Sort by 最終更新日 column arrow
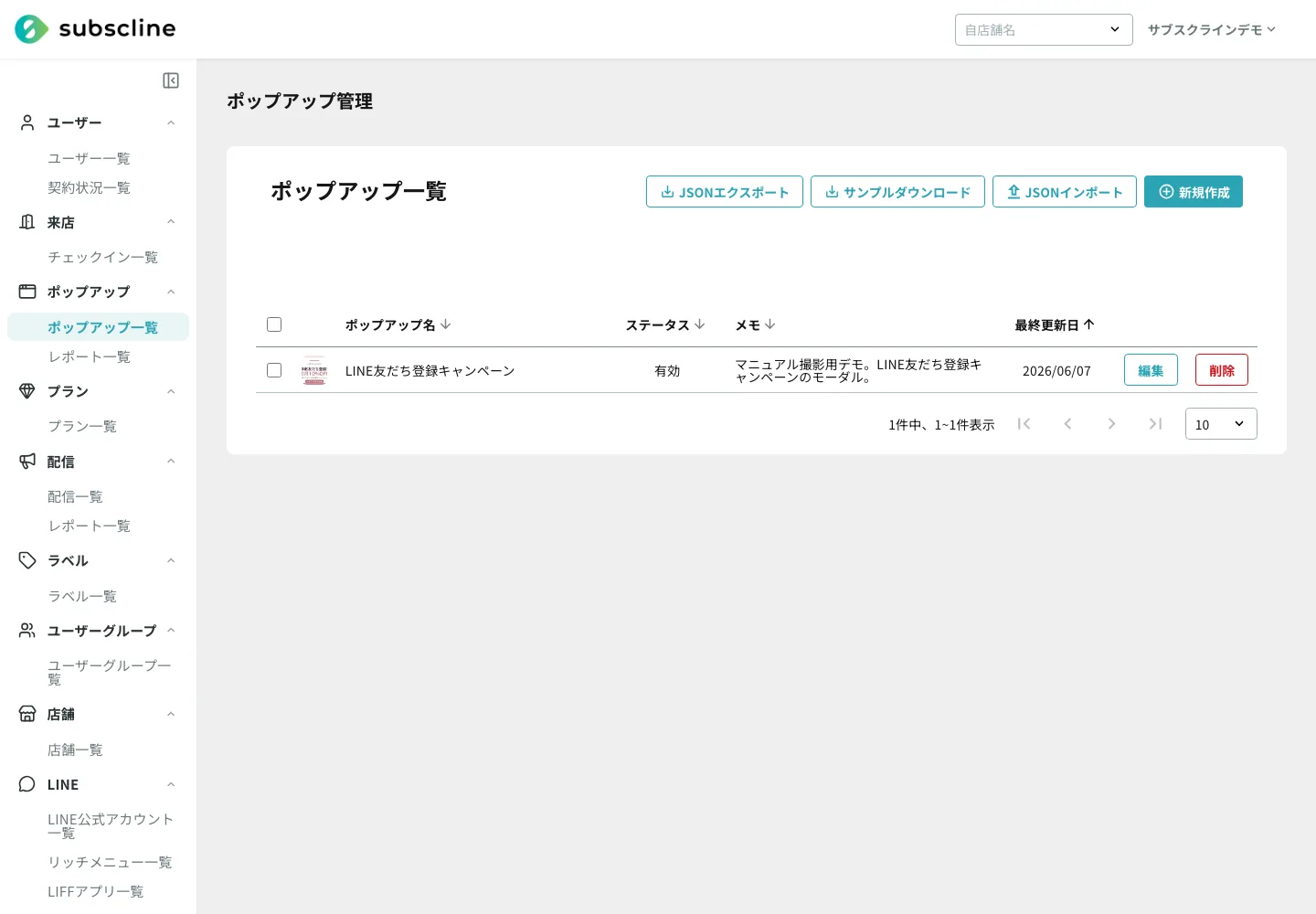This screenshot has height=914, width=1316. (x=1088, y=324)
